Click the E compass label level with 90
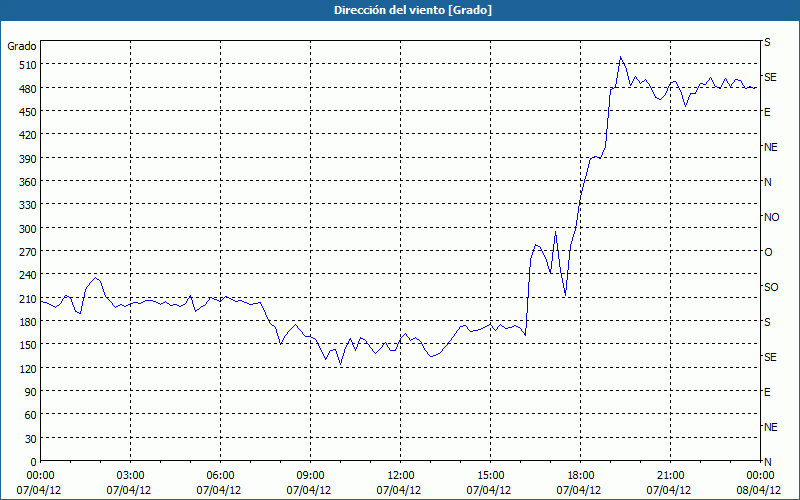The width and height of the screenshot is (800, 500). (767, 392)
